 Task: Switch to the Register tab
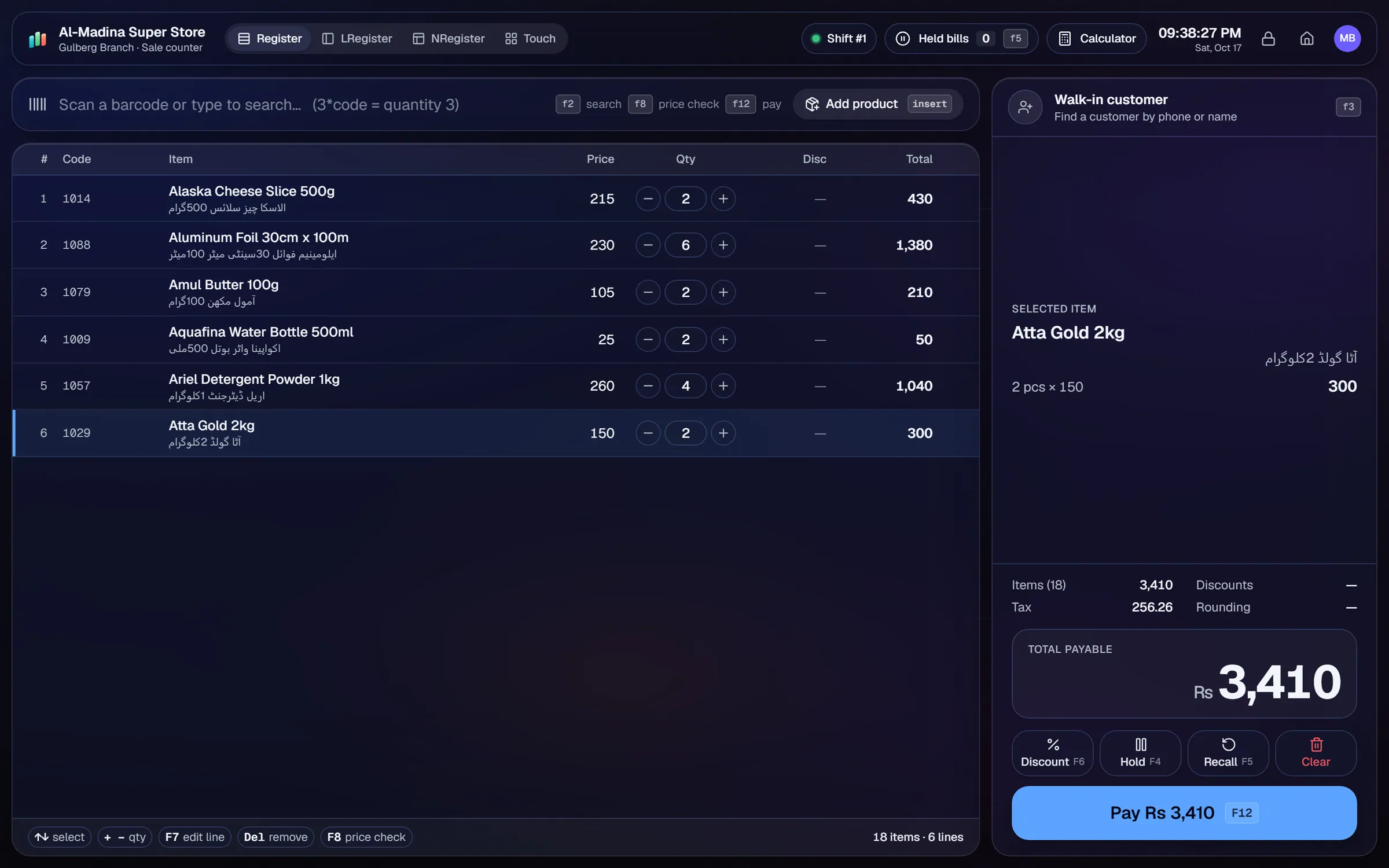coord(270,39)
